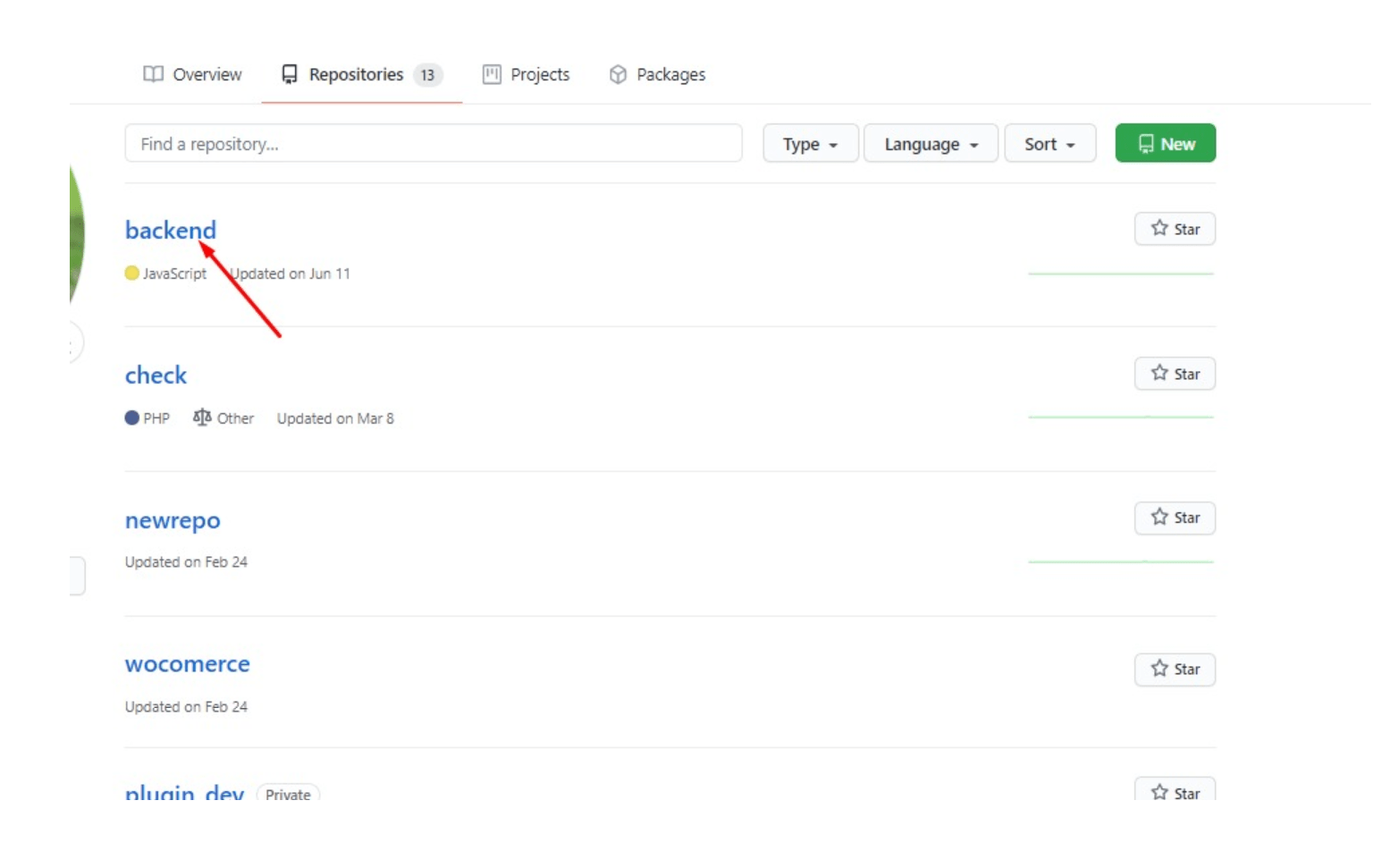Create a repository with the New button

coord(1165,142)
